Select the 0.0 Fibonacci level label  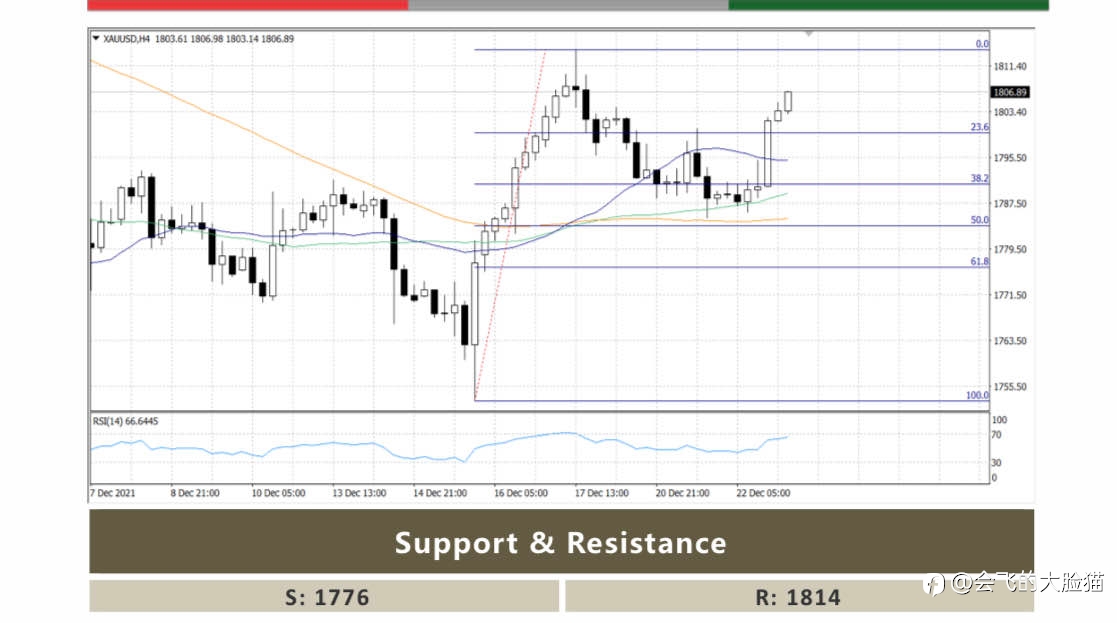click(982, 43)
